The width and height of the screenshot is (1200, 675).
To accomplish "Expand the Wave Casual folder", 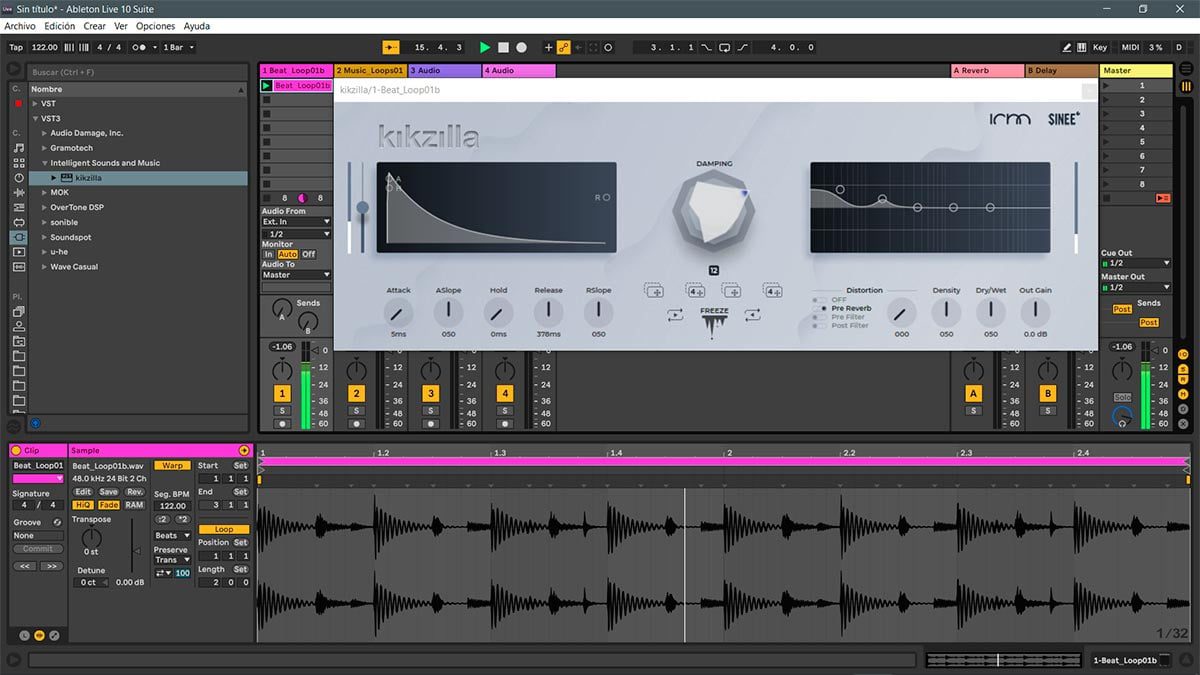I will 44,267.
